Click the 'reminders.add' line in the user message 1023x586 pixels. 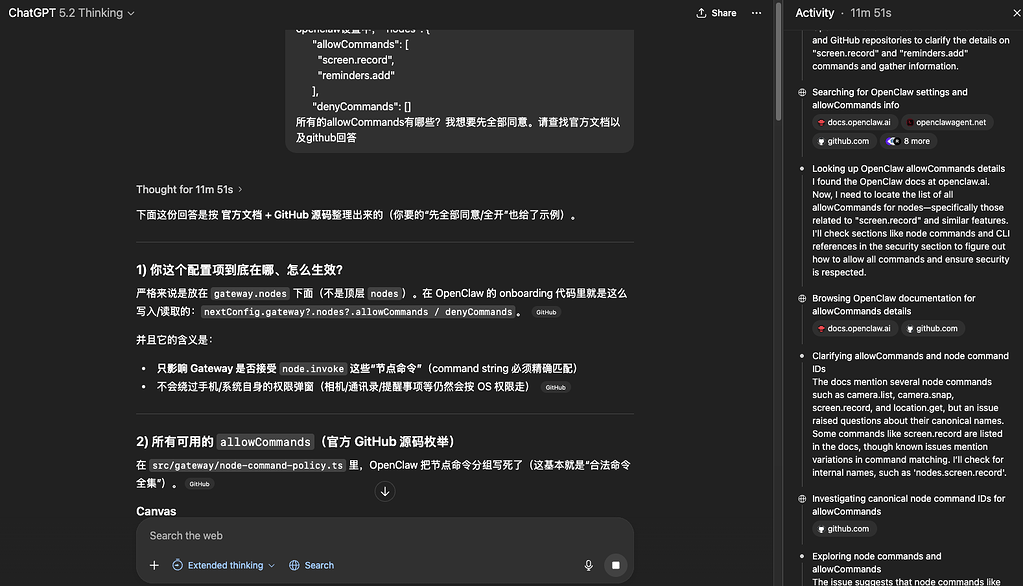tap(356, 76)
